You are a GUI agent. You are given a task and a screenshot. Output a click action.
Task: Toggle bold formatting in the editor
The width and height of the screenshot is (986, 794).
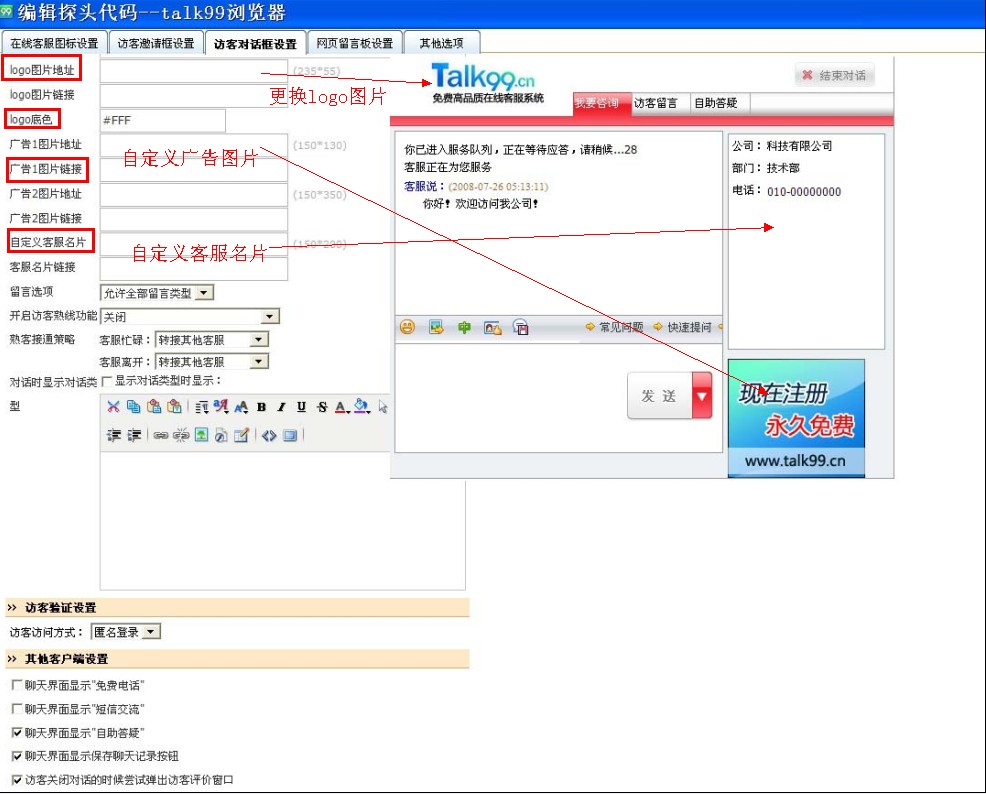coord(261,407)
